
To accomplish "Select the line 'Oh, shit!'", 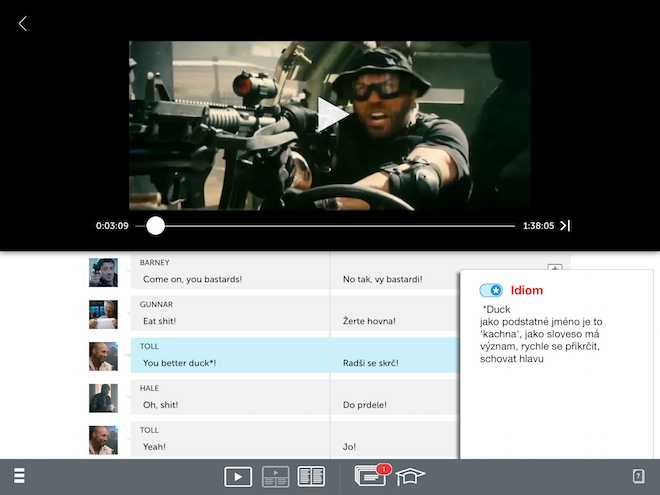I will click(160, 405).
